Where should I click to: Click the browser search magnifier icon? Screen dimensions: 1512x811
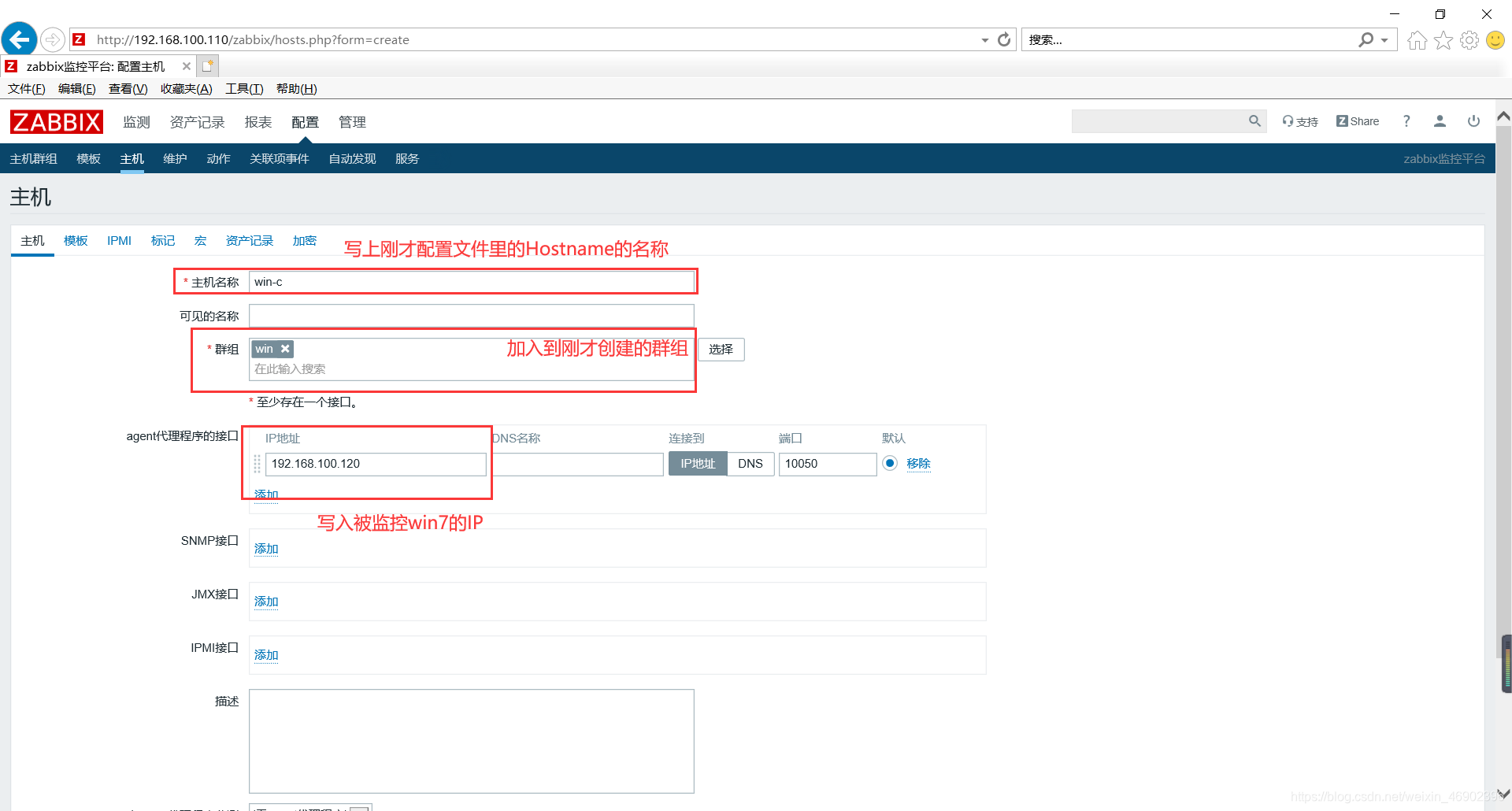point(1366,39)
